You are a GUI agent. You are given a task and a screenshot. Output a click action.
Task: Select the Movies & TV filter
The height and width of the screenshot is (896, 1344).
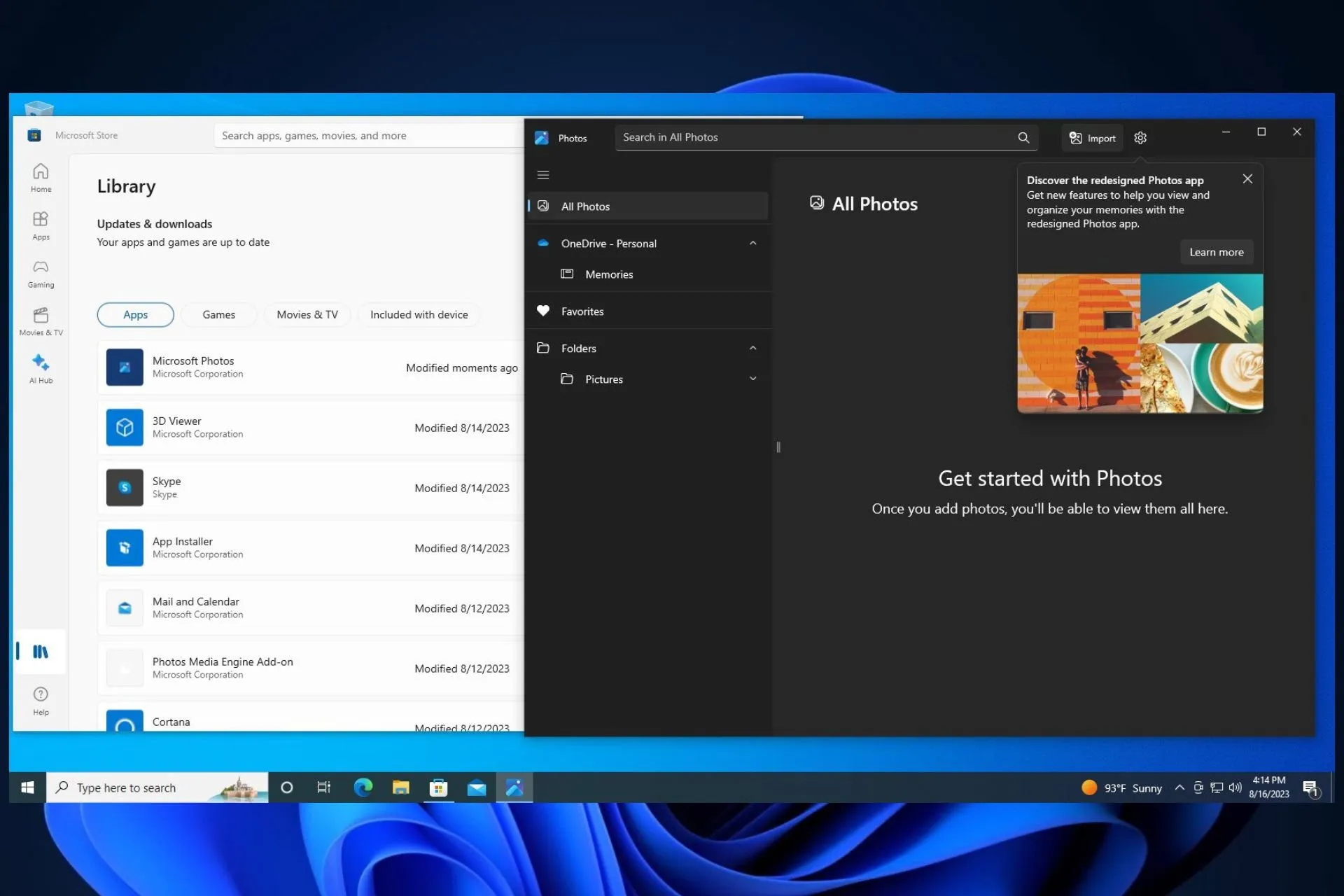307,315
